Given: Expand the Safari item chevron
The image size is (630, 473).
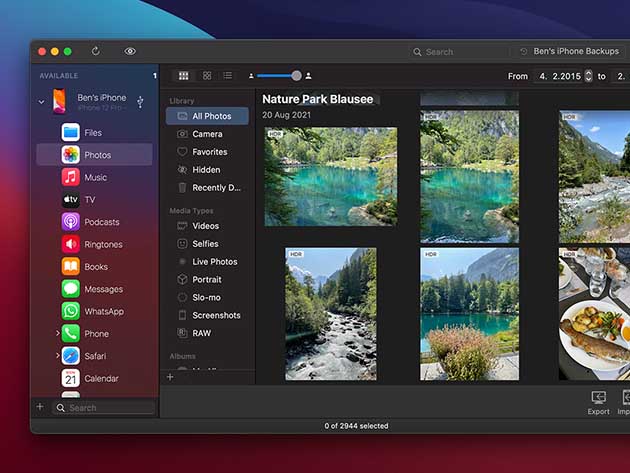Looking at the screenshot, I should (x=57, y=355).
